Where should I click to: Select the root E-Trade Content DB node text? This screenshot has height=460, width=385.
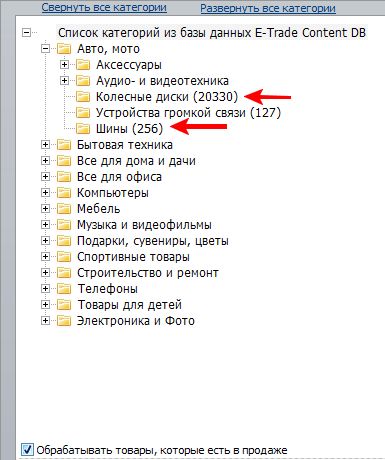click(x=212, y=33)
